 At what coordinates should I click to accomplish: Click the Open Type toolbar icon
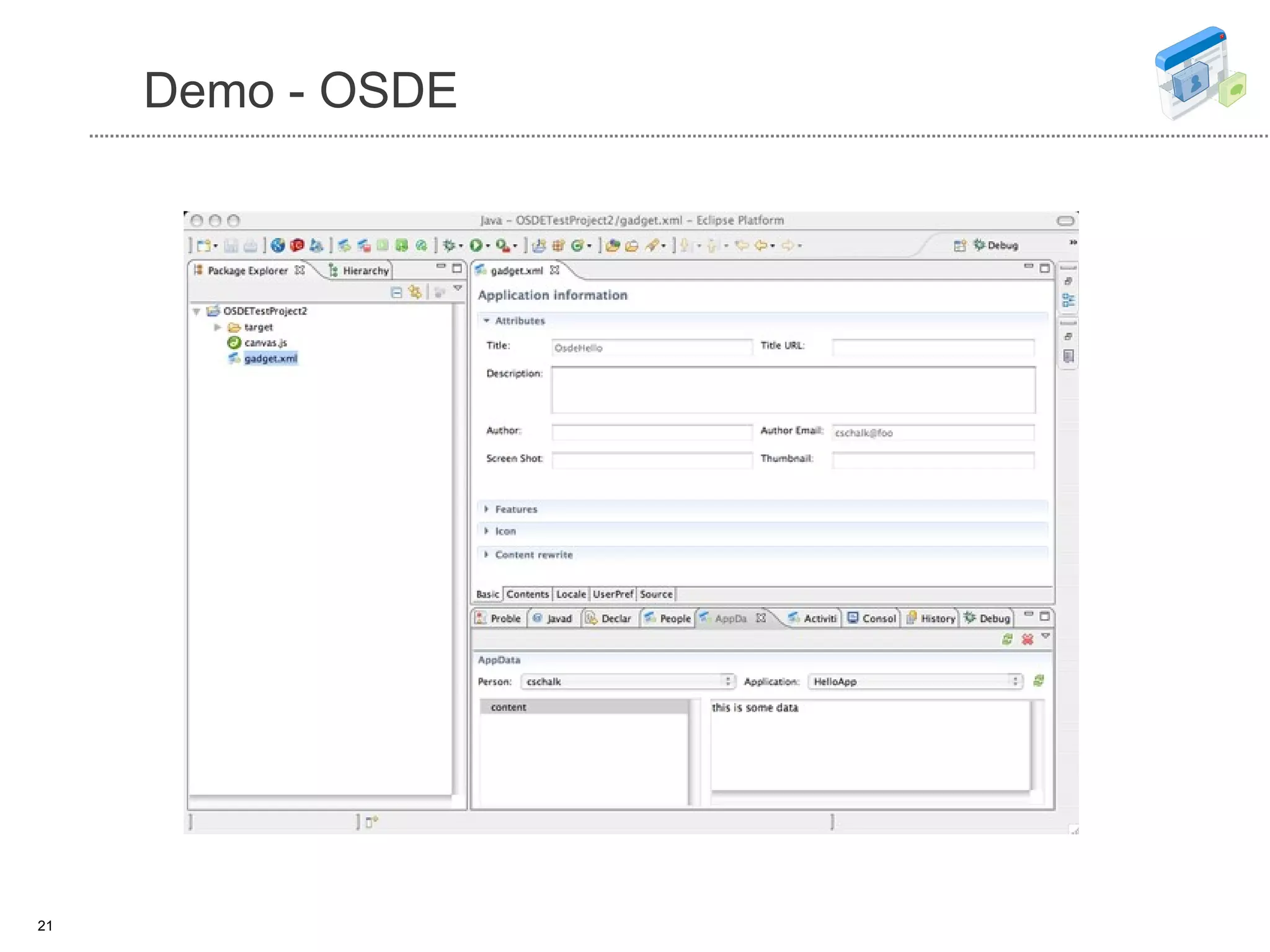click(613, 245)
